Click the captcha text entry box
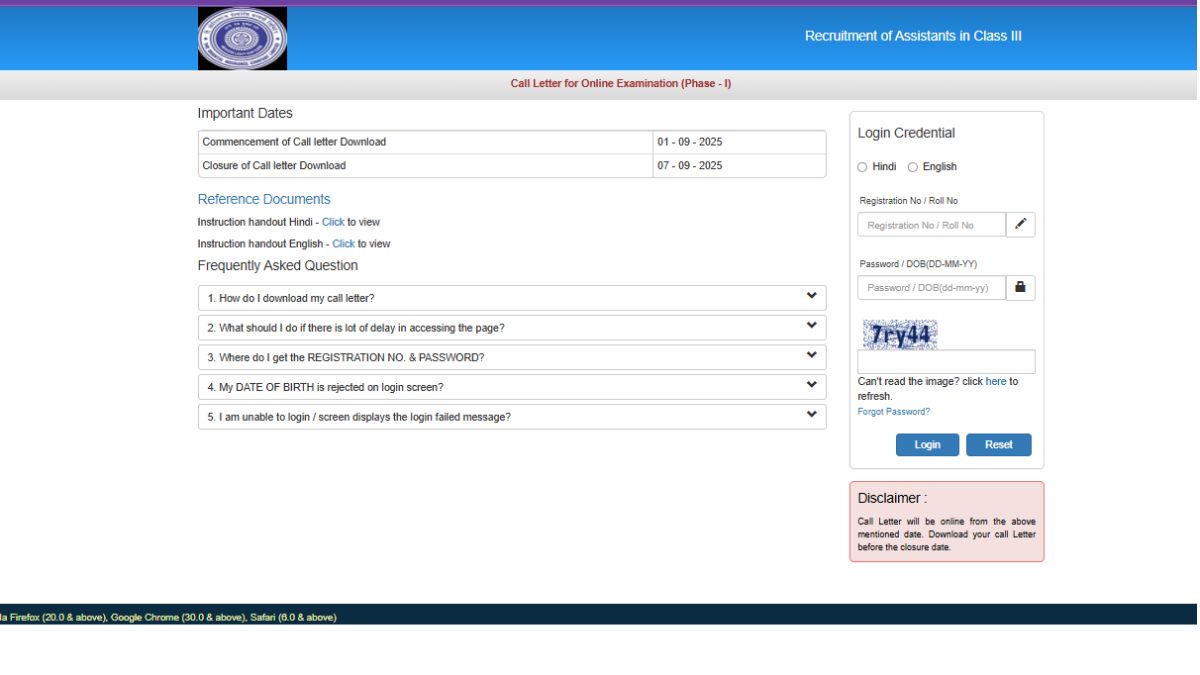 (x=946, y=362)
